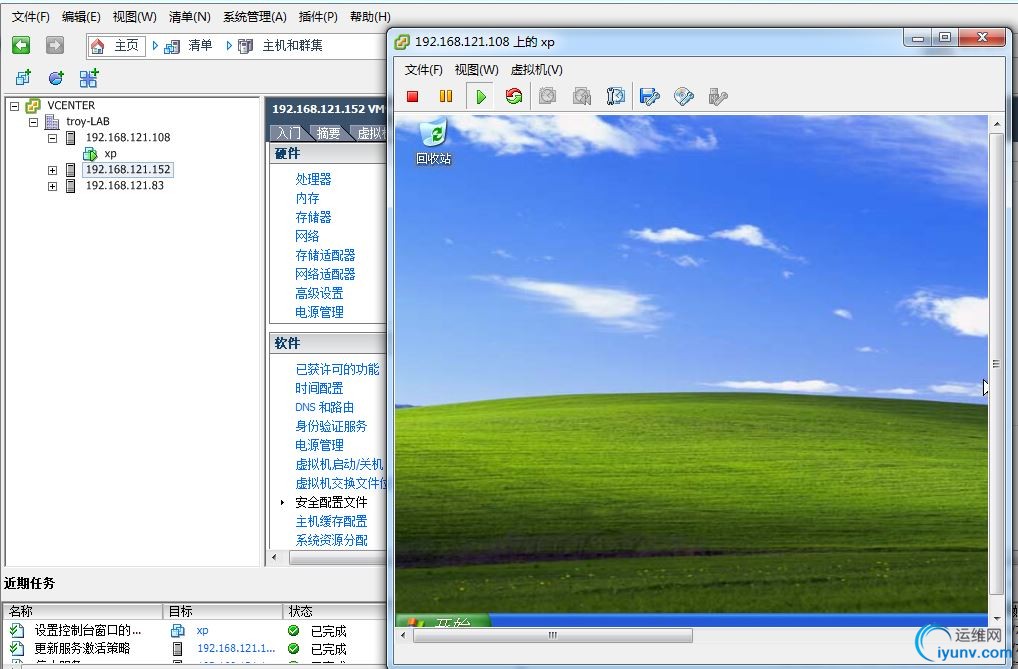Screen dimensions: 1018x669
Task: Open the Administration menu
Action: pos(254,17)
